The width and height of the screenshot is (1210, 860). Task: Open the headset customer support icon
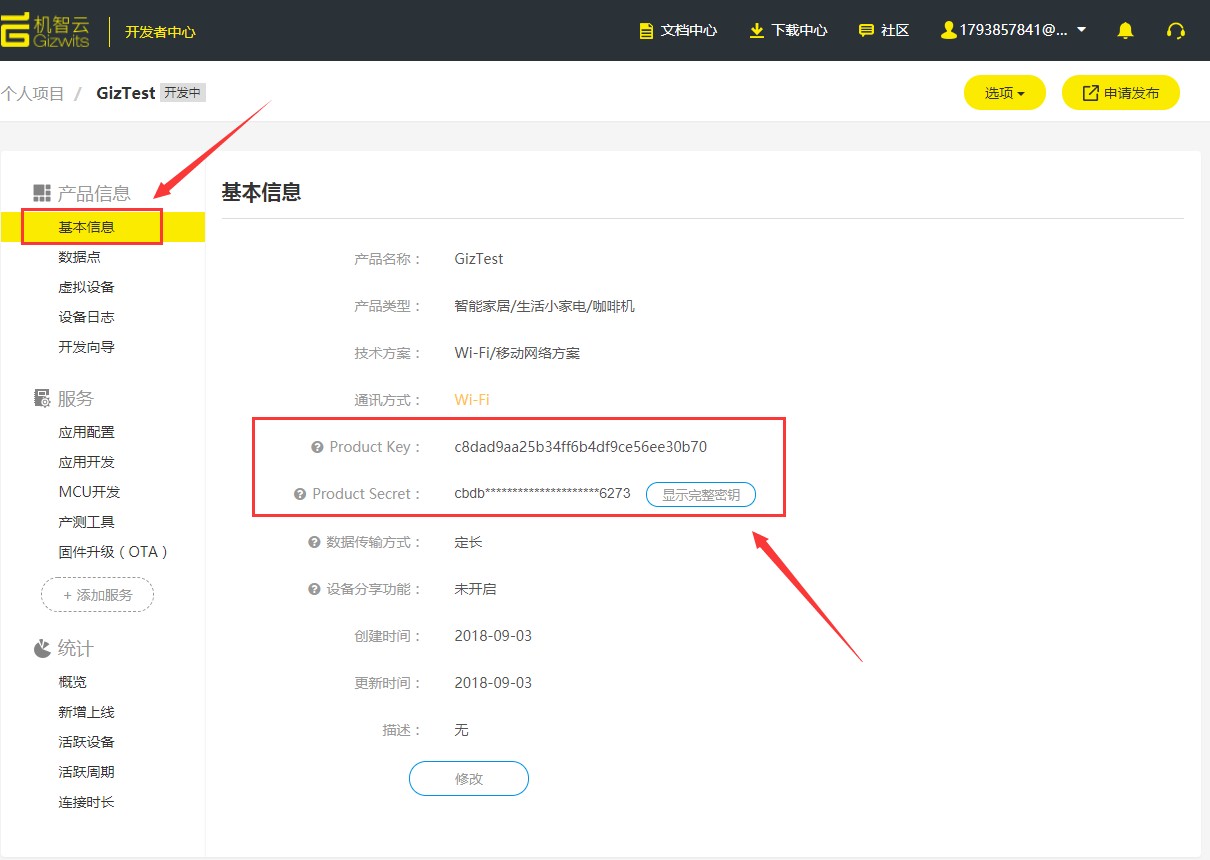click(x=1176, y=30)
